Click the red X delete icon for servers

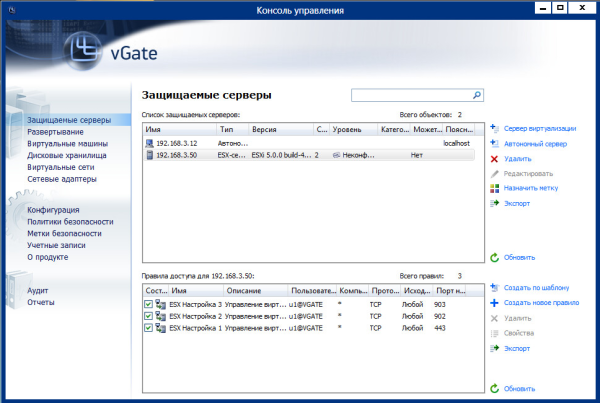(494, 159)
